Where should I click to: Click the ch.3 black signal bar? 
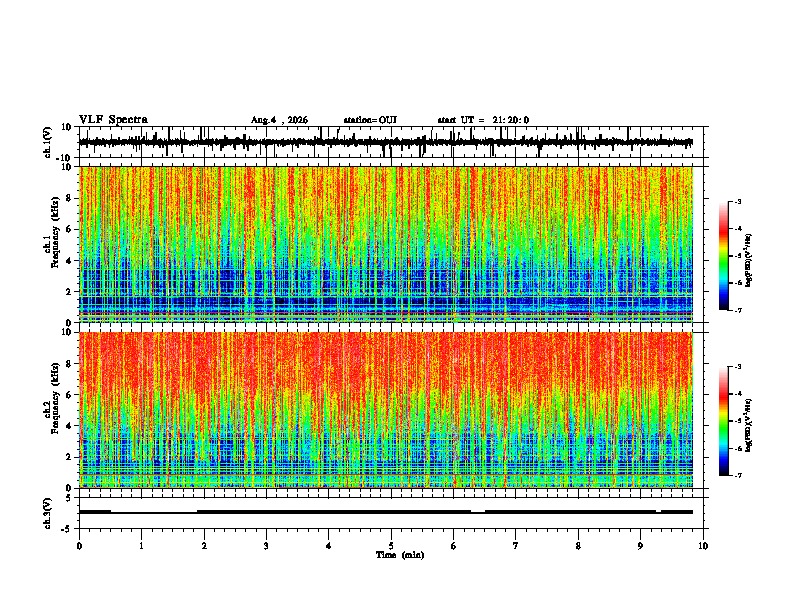[386, 512]
